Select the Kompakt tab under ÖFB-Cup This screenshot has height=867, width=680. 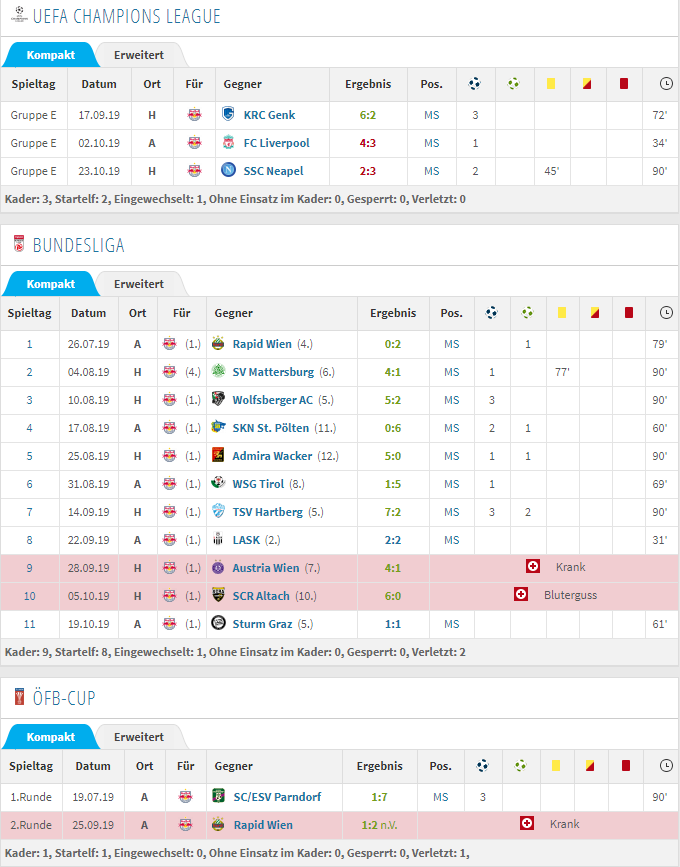pos(50,737)
